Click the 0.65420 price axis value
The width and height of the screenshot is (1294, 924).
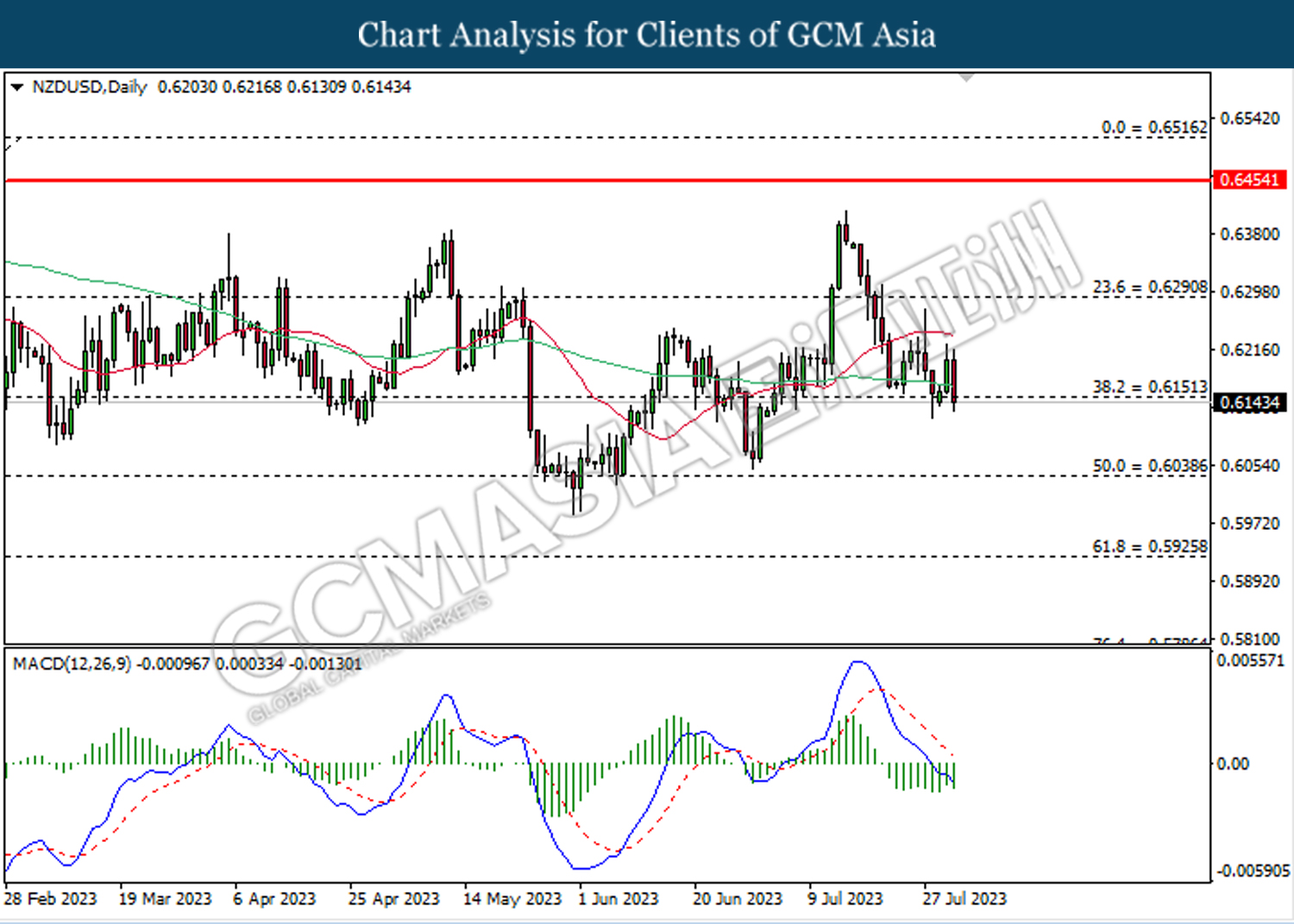[1250, 118]
